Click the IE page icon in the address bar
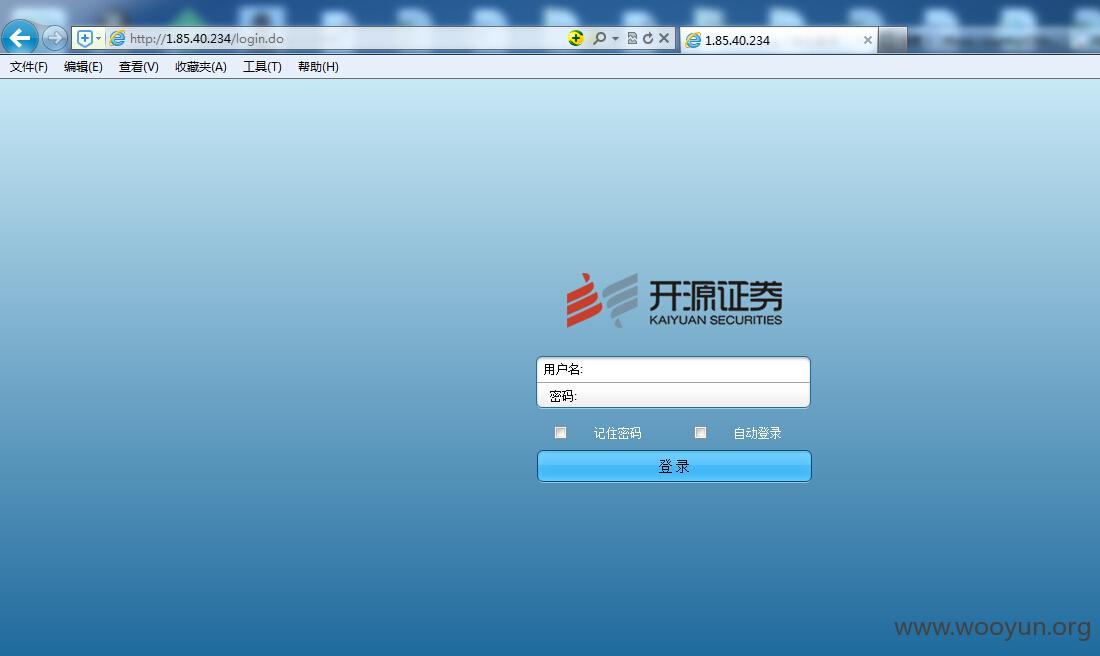Viewport: 1100px width, 656px height. 117,39
